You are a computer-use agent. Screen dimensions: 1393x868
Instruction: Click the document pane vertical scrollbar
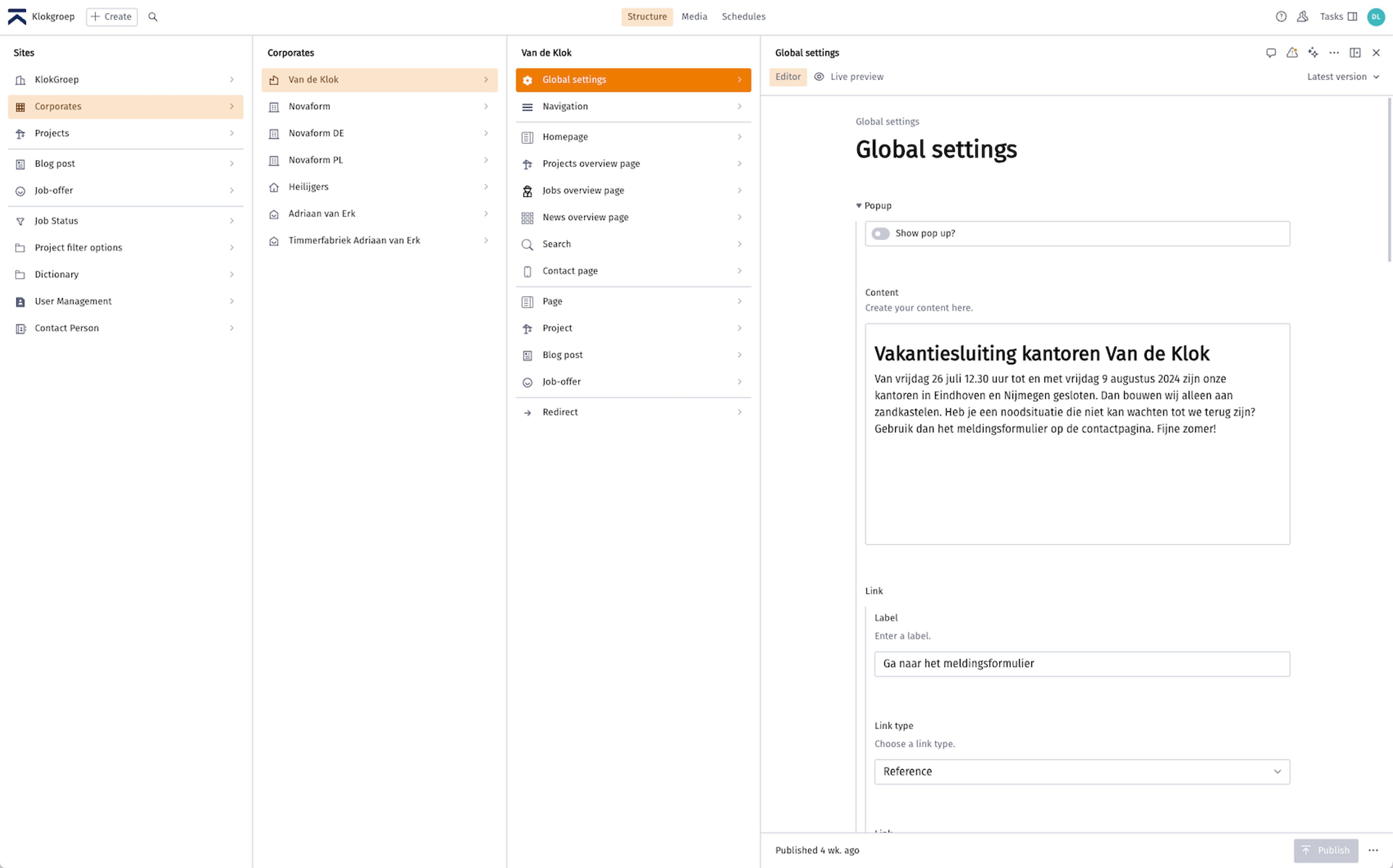tap(1389, 179)
